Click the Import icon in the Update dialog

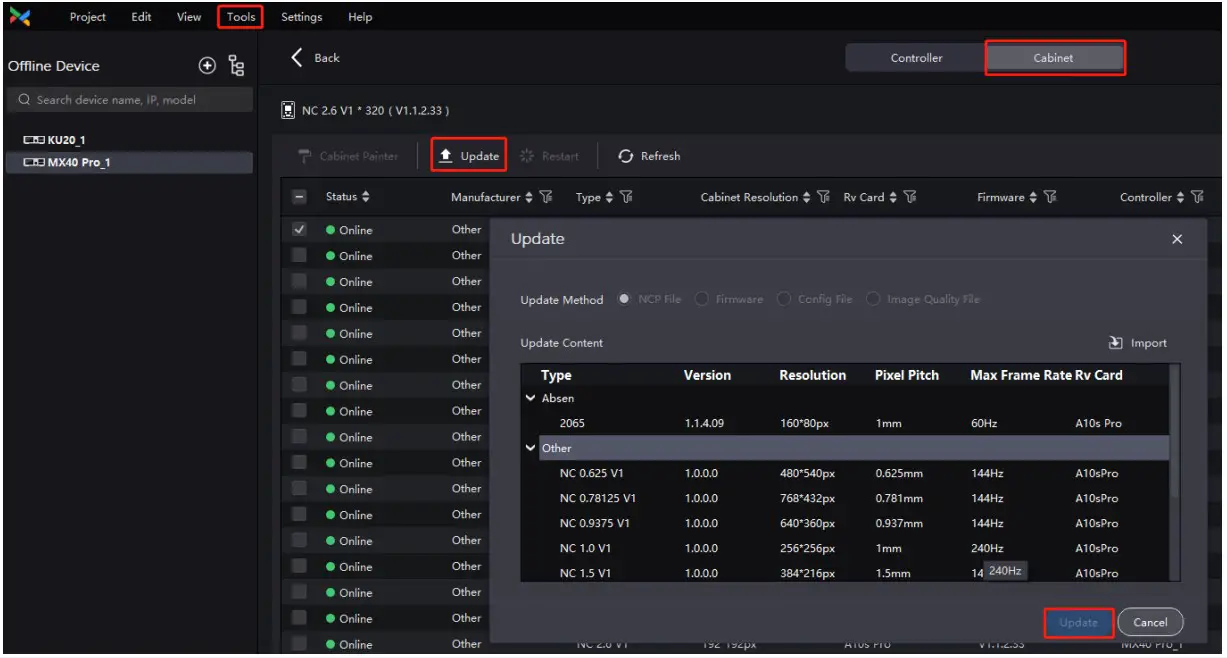coord(1119,343)
